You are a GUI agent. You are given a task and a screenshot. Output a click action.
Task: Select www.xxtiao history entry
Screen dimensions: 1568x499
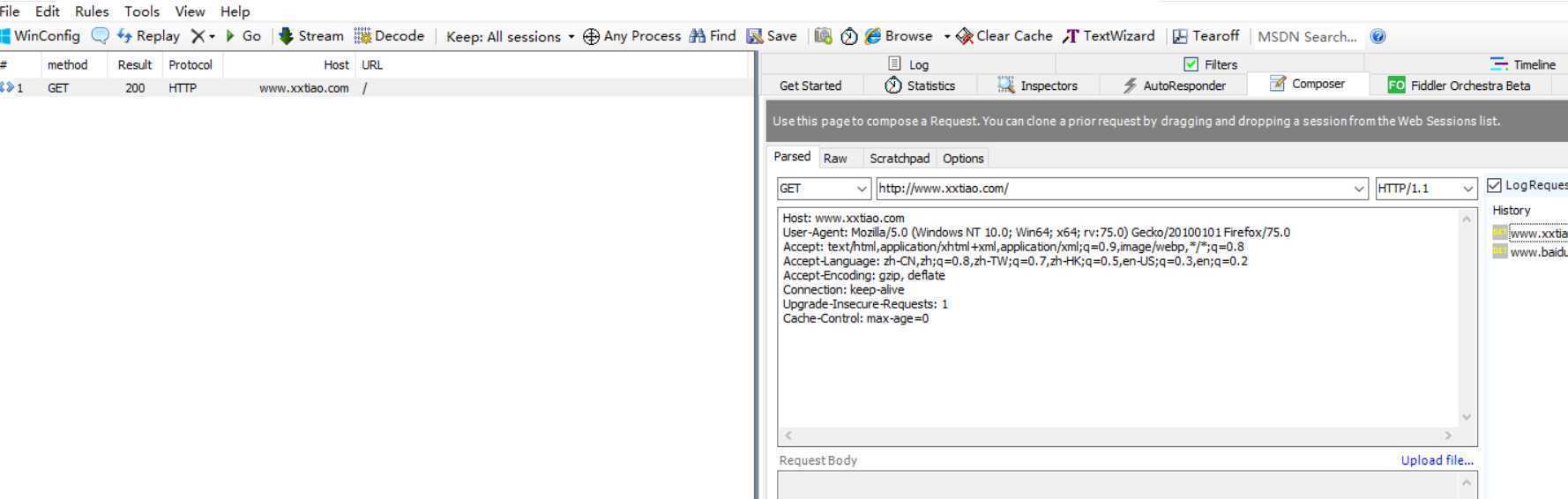[1537, 234]
